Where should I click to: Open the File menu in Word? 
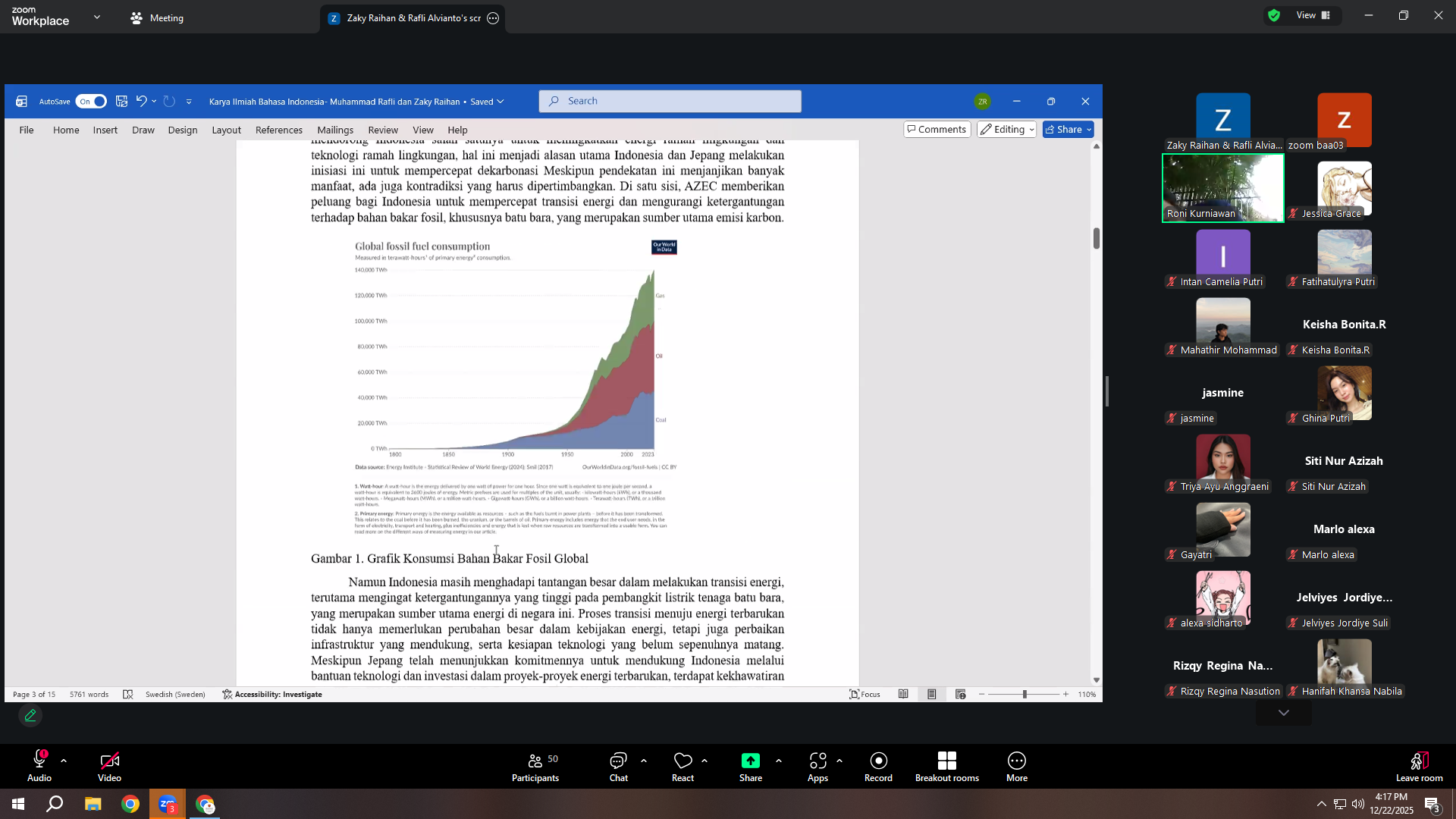(x=27, y=130)
